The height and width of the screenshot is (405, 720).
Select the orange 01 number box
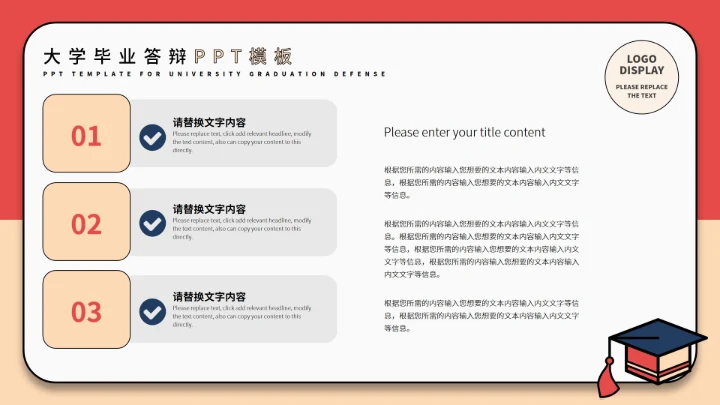point(86,134)
